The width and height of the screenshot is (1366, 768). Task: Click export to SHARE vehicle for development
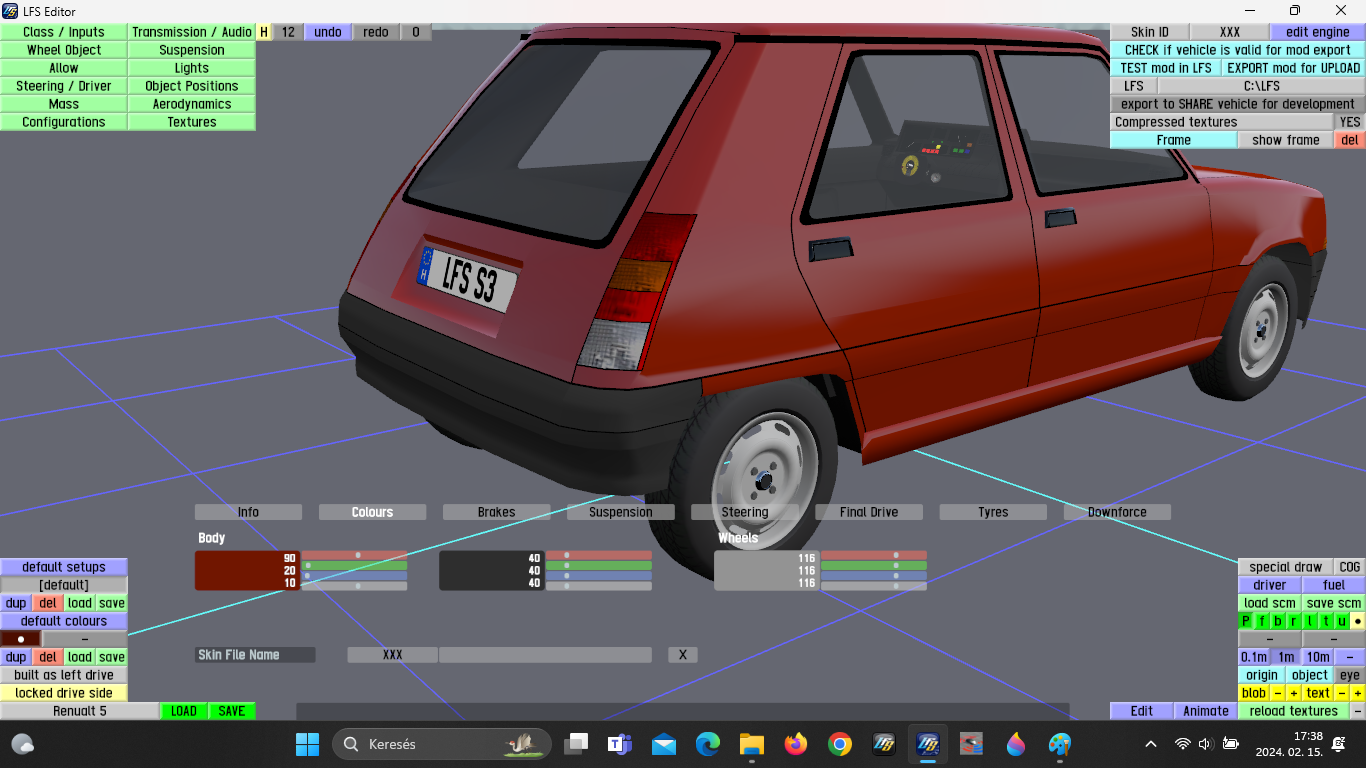tap(1237, 104)
